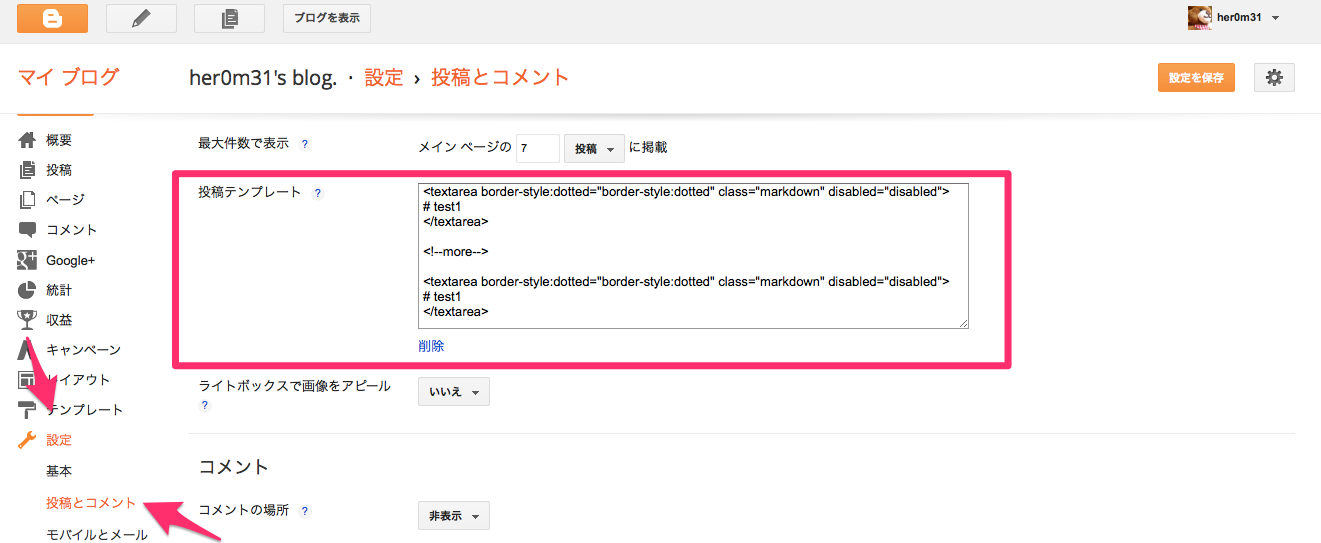Open the gear options menu
The width and height of the screenshot is (1321, 543).
(x=1274, y=78)
